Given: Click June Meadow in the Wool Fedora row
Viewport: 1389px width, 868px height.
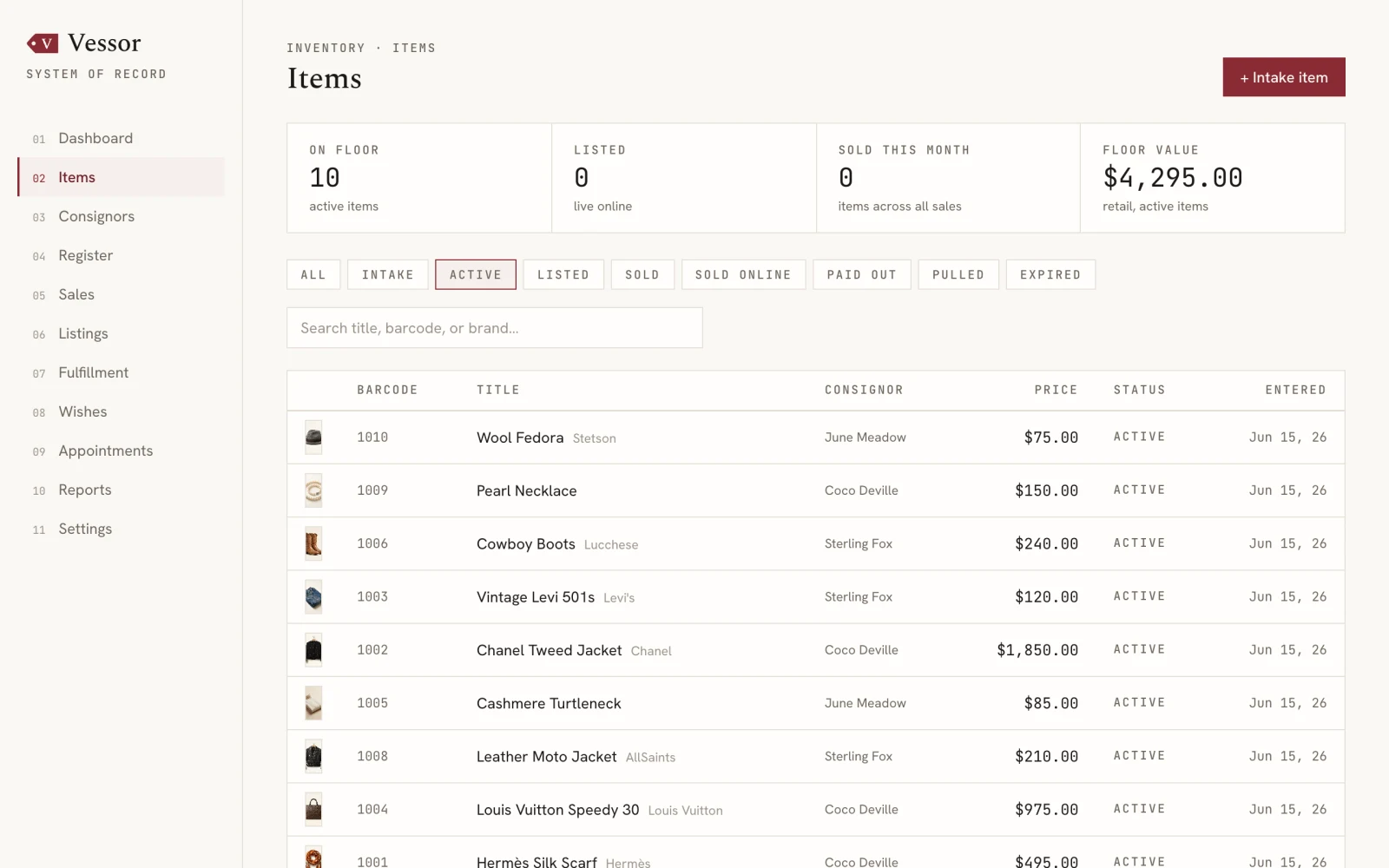Looking at the screenshot, I should point(865,437).
